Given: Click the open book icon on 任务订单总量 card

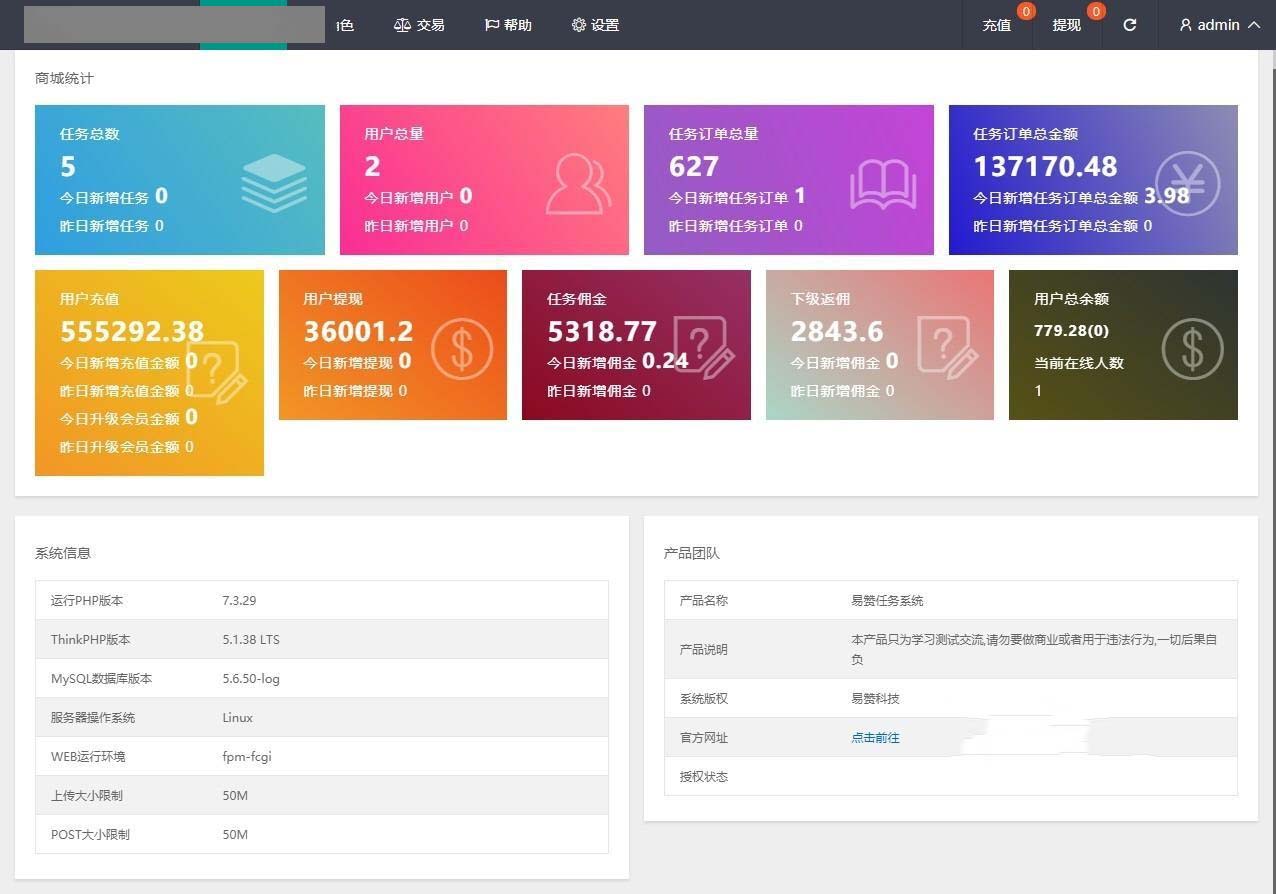Looking at the screenshot, I should click(x=882, y=185).
